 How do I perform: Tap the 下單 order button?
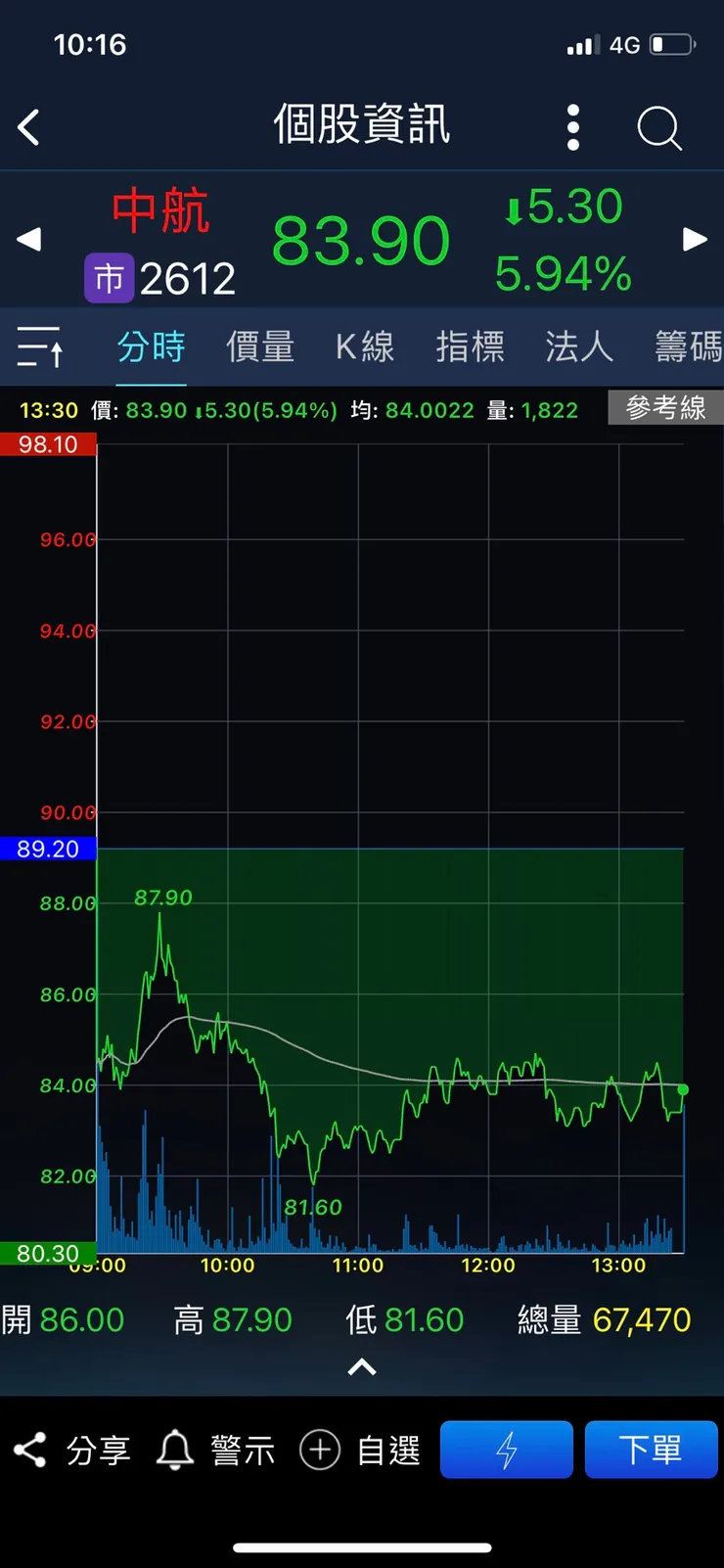[x=652, y=1450]
